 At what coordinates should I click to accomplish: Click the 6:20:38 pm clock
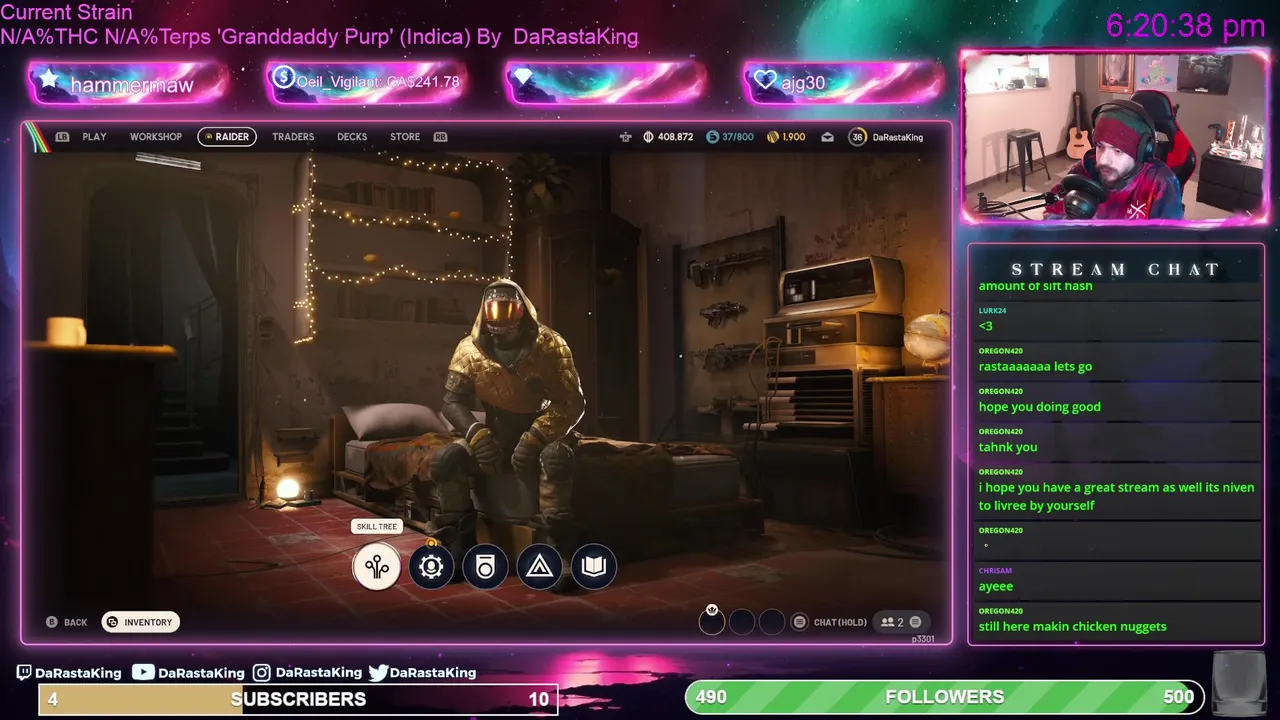coord(1185,26)
